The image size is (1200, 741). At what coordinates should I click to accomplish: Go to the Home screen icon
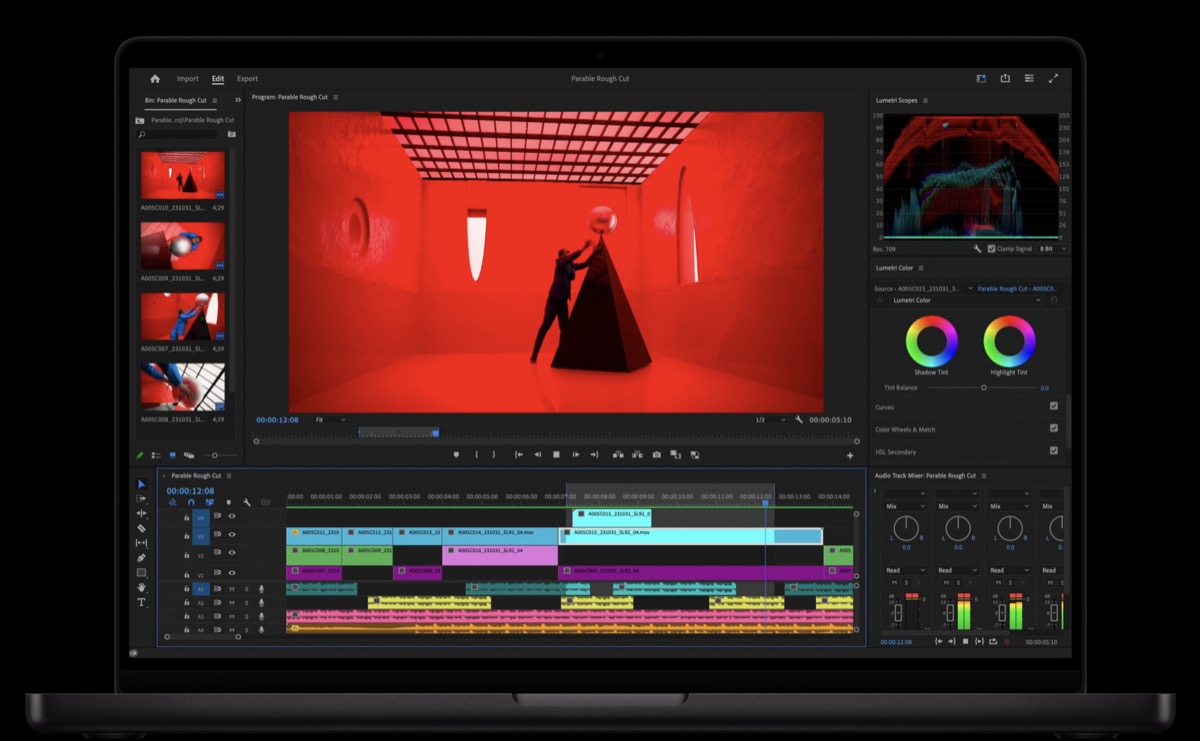[155, 79]
